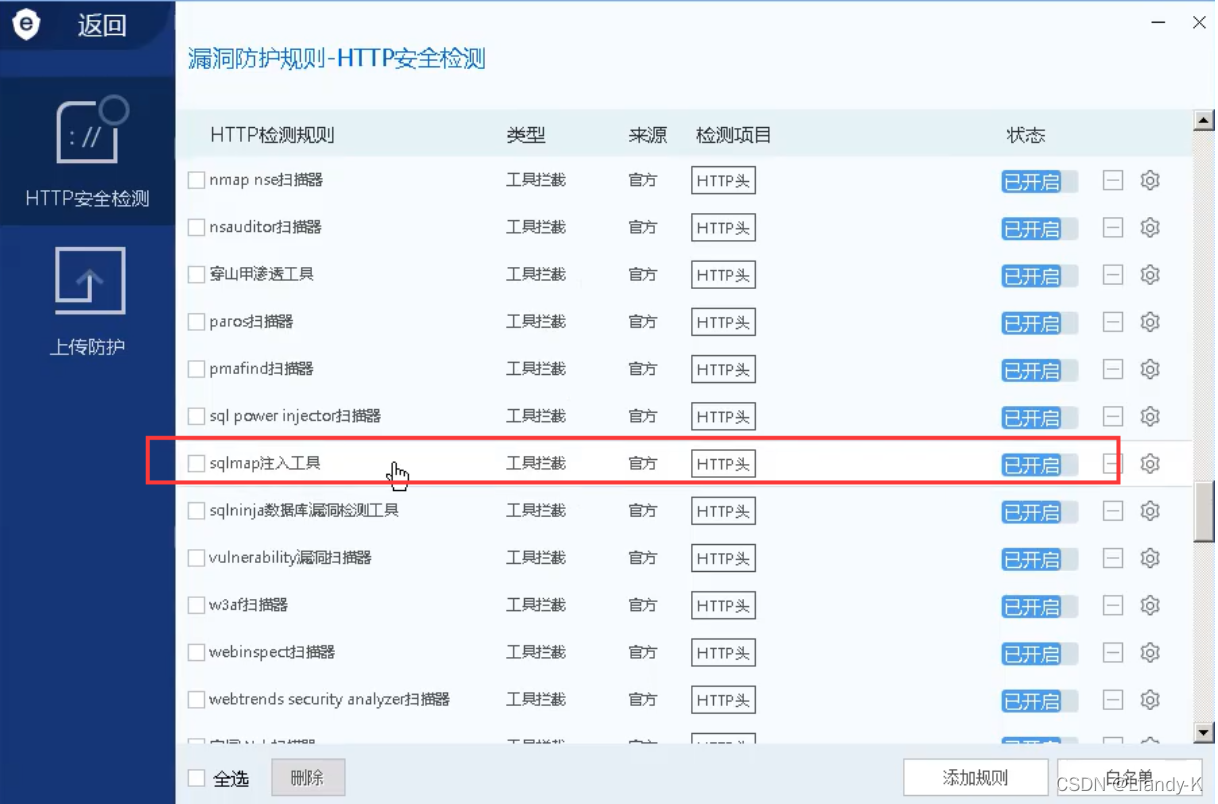Viewport: 1218px width, 804px height.
Task: Toggle 已开启 switch for nmap nse扫描器
Action: [1040, 182]
